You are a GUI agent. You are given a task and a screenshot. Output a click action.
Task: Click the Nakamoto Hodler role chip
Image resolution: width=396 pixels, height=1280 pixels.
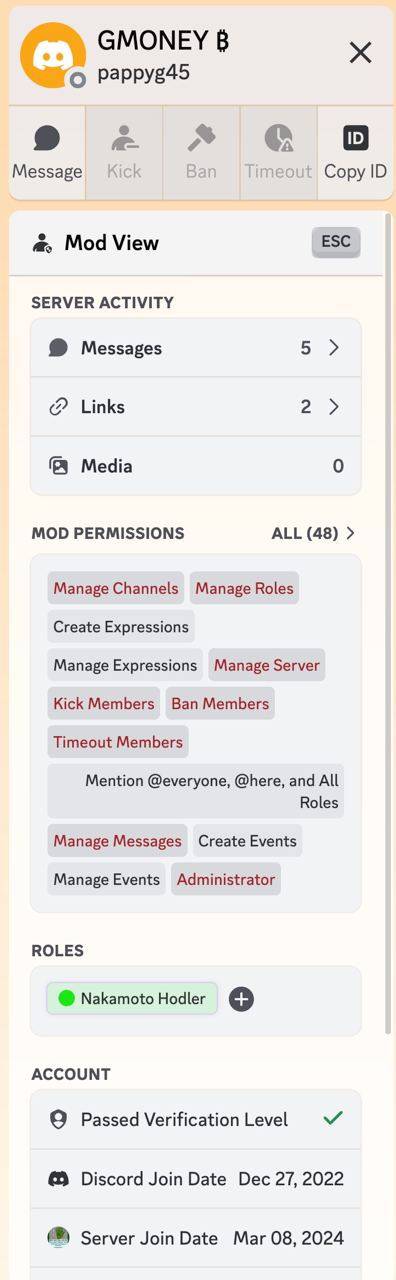pyautogui.click(x=132, y=998)
